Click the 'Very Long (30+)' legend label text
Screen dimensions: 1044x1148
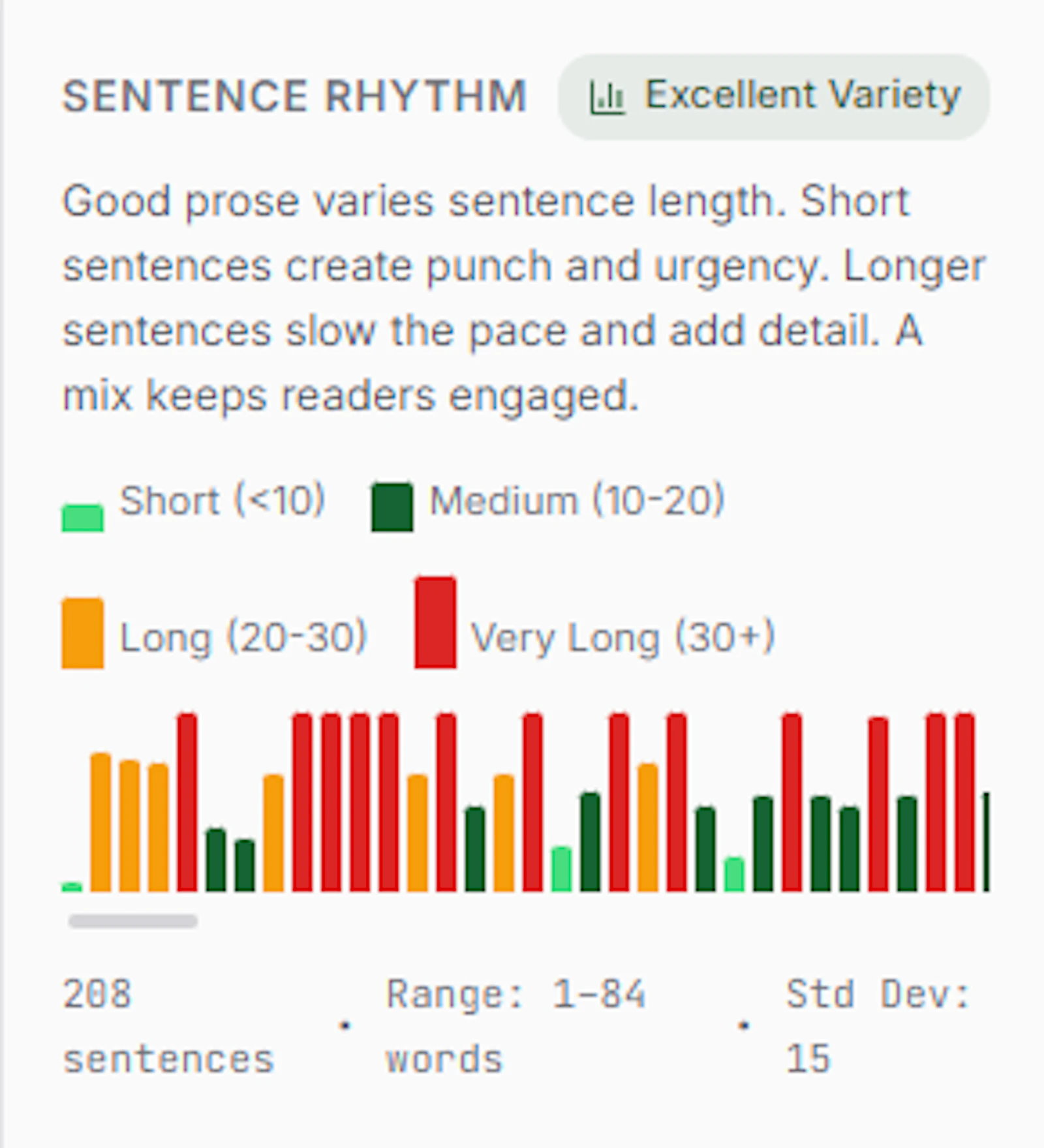pos(623,637)
